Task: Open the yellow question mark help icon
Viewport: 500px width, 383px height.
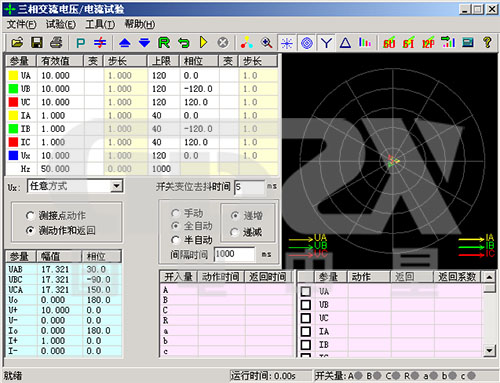Action: pyautogui.click(x=487, y=43)
